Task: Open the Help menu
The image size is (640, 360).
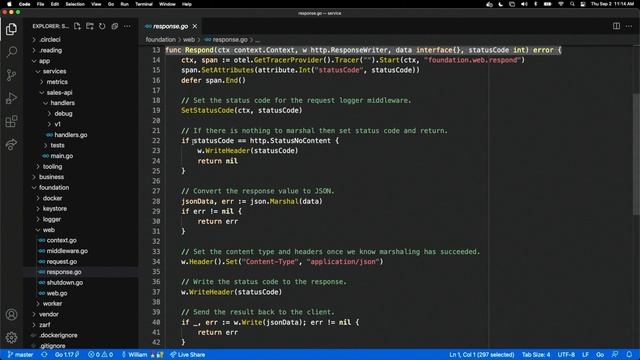Action: 187,4
